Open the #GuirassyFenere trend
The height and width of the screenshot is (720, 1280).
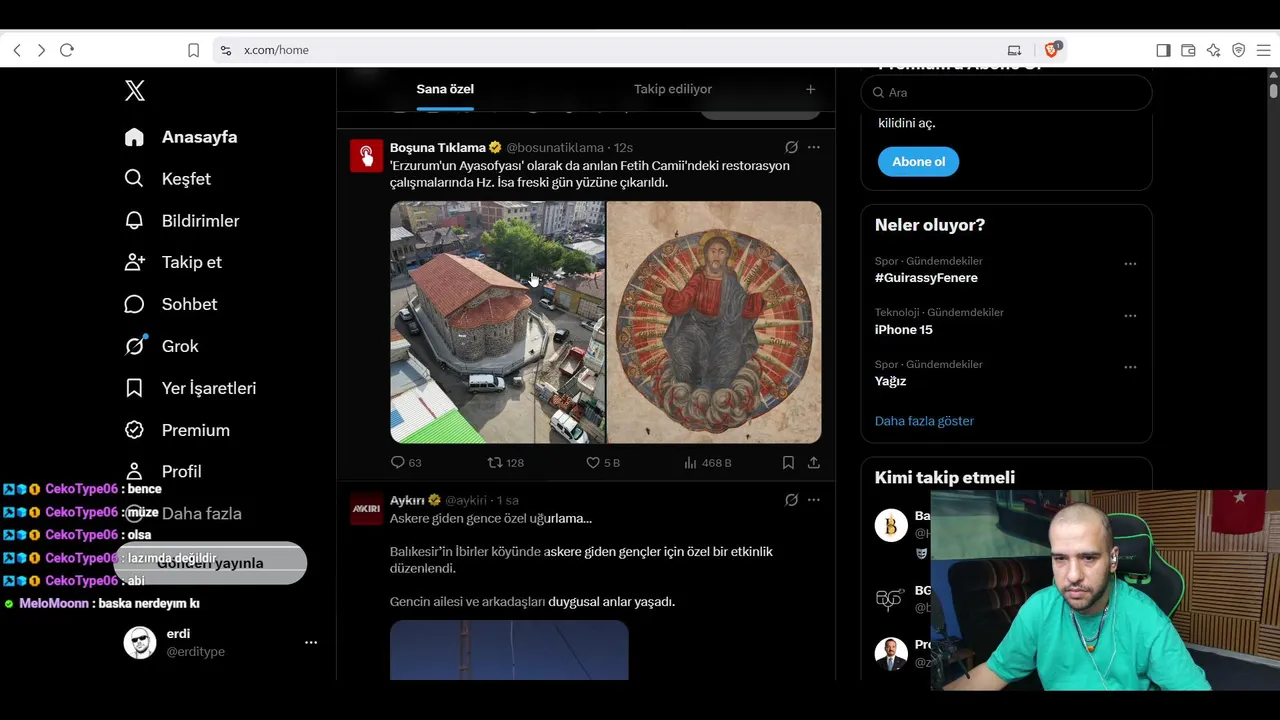click(926, 278)
